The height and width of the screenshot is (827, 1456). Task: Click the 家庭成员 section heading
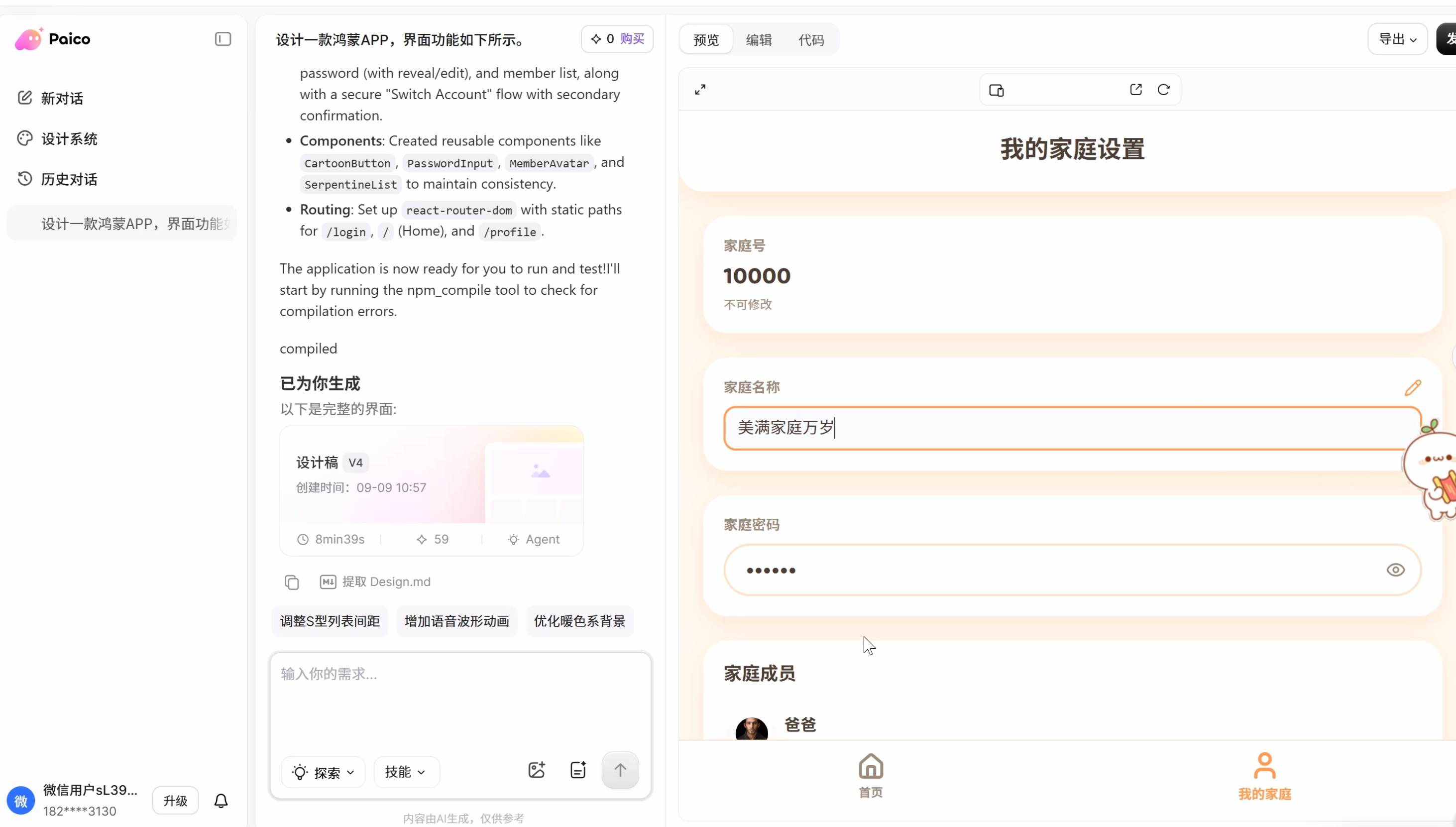point(759,674)
